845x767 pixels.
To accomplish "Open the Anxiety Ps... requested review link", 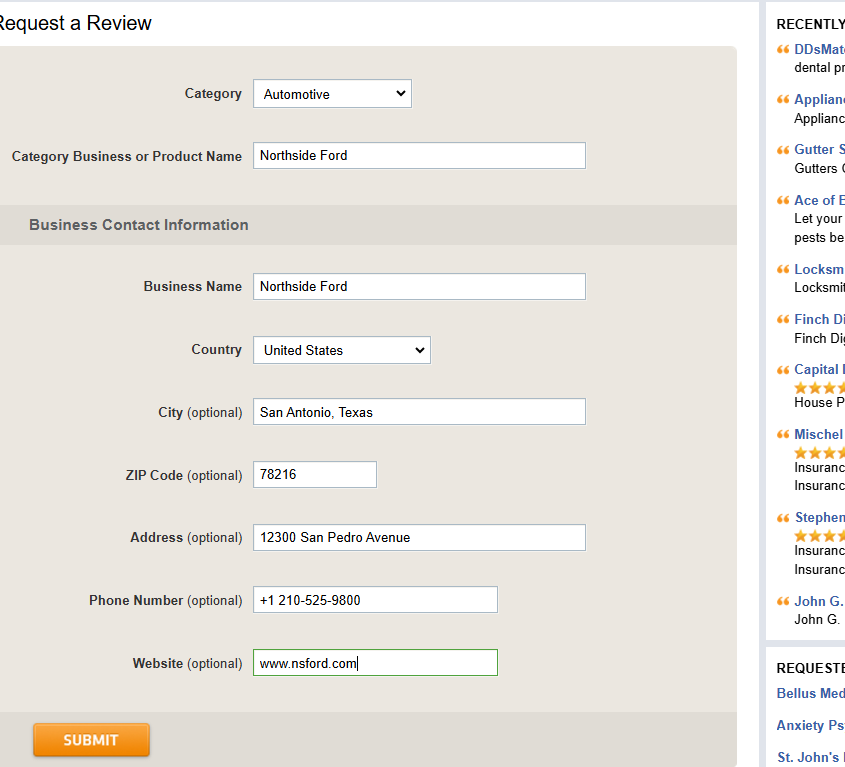I will tap(811, 725).
